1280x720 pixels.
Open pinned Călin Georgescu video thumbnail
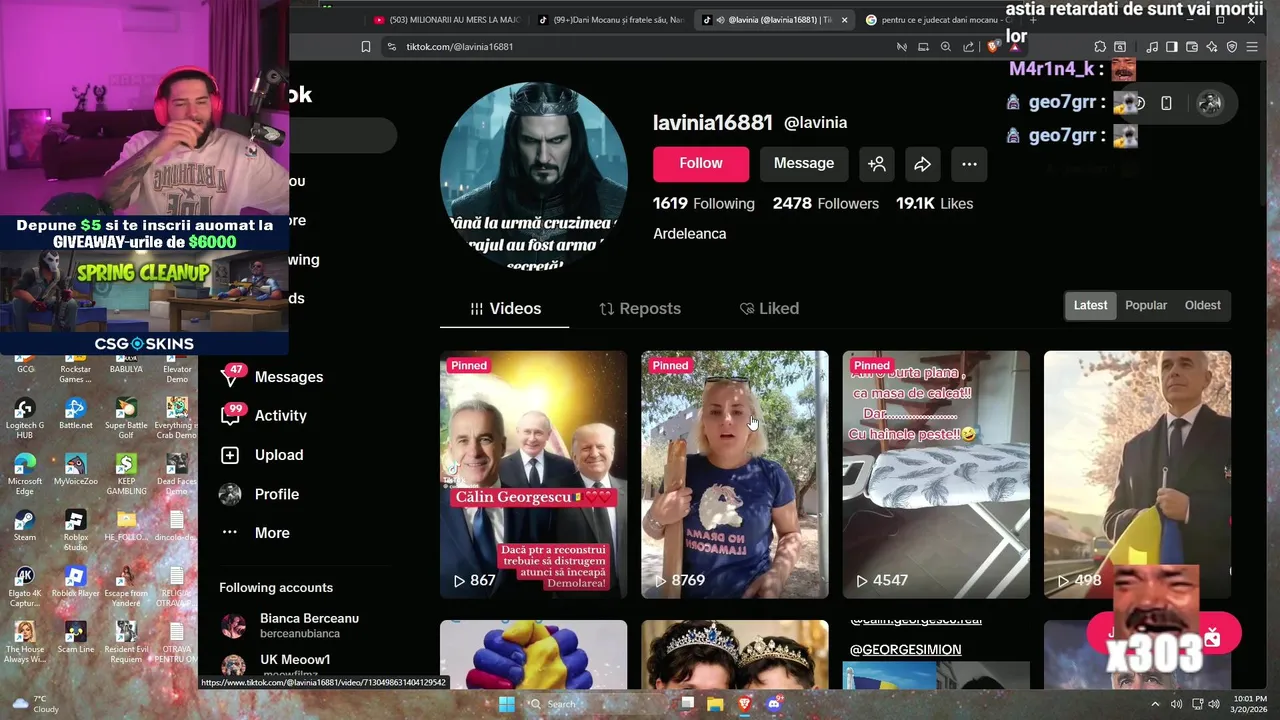[x=534, y=474]
